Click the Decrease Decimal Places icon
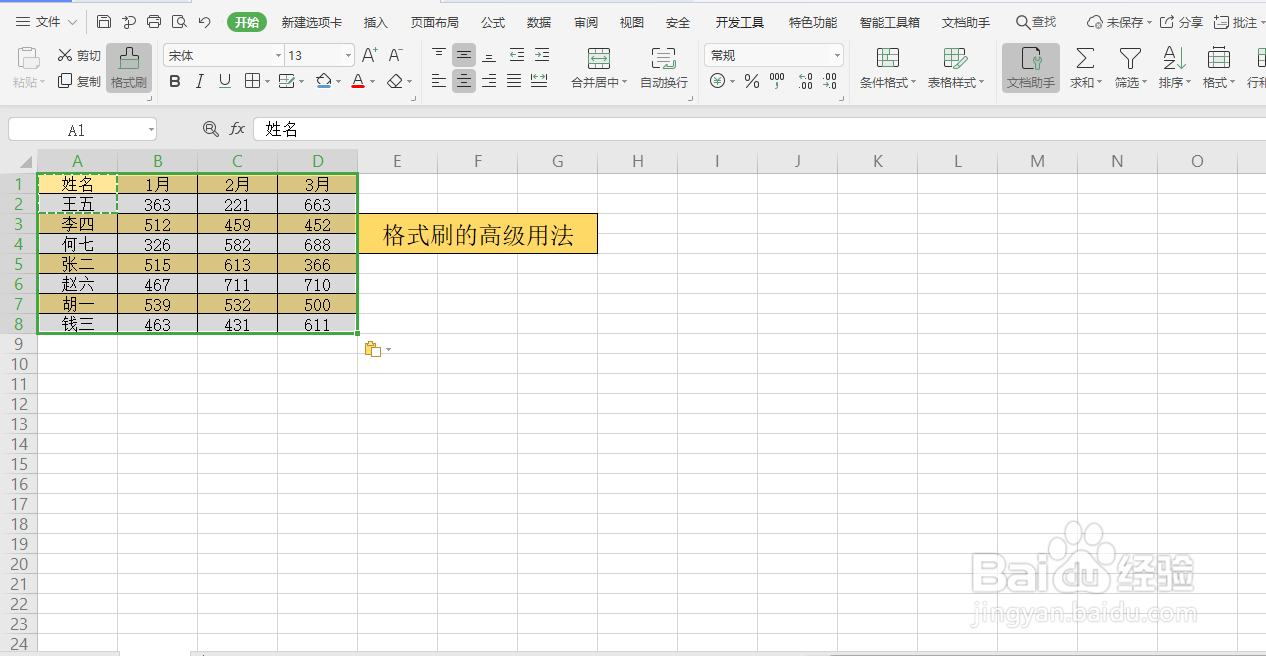The image size is (1266, 656). [x=831, y=81]
